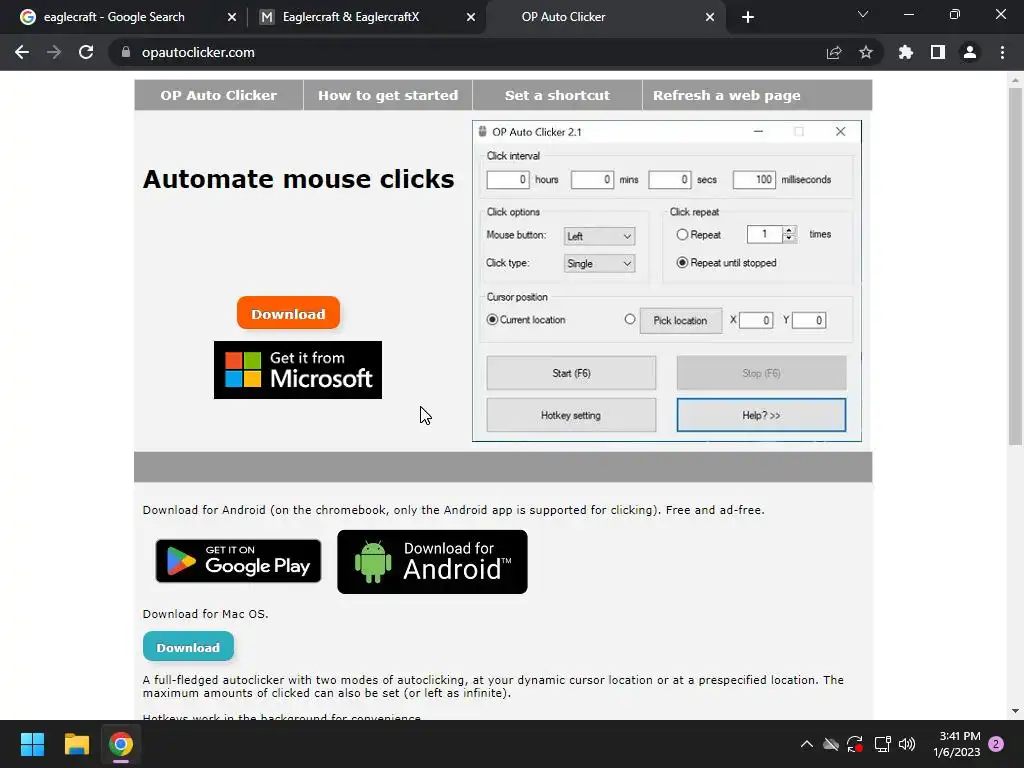Select Current location radio button
Screen dimensions: 1024x768
(x=492, y=319)
